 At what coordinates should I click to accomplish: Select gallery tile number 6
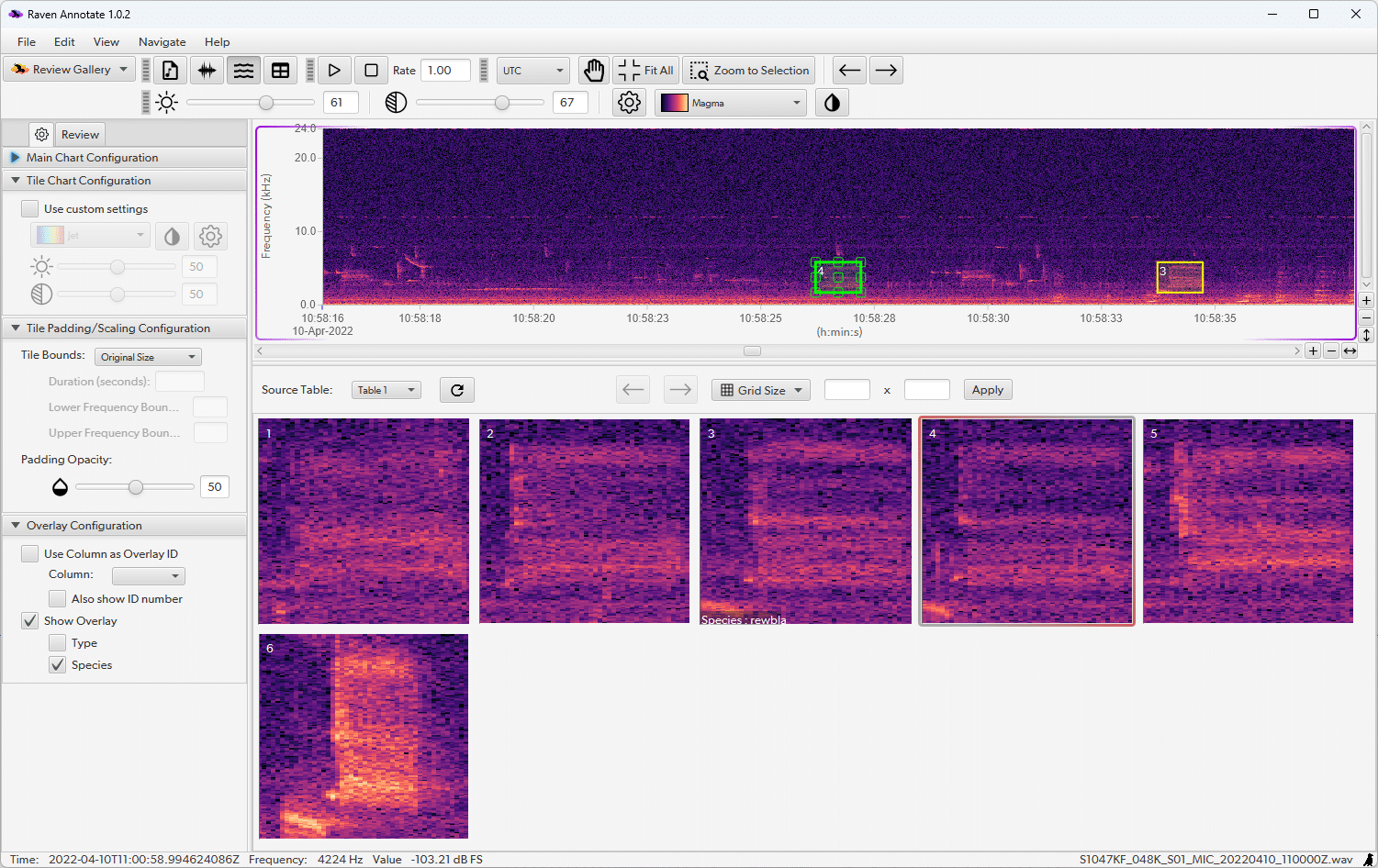[364, 736]
